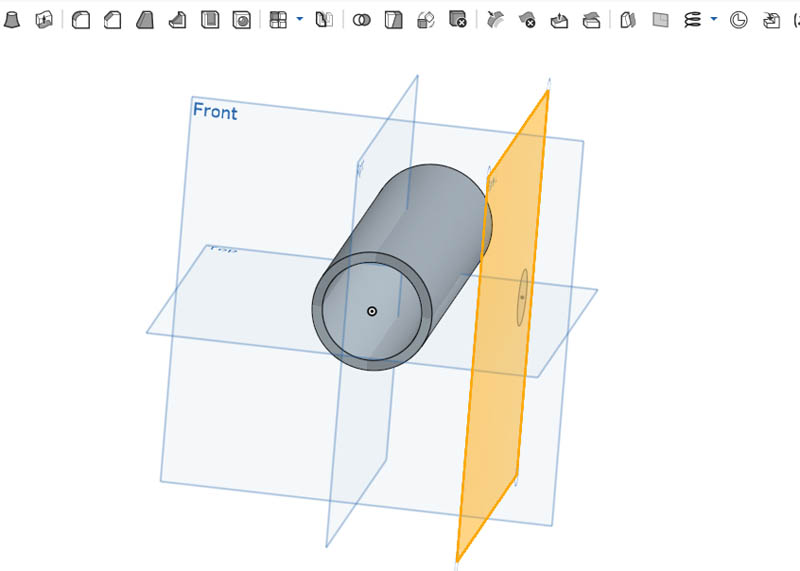Open the Shell tool
This screenshot has width=800, height=571.
209,19
